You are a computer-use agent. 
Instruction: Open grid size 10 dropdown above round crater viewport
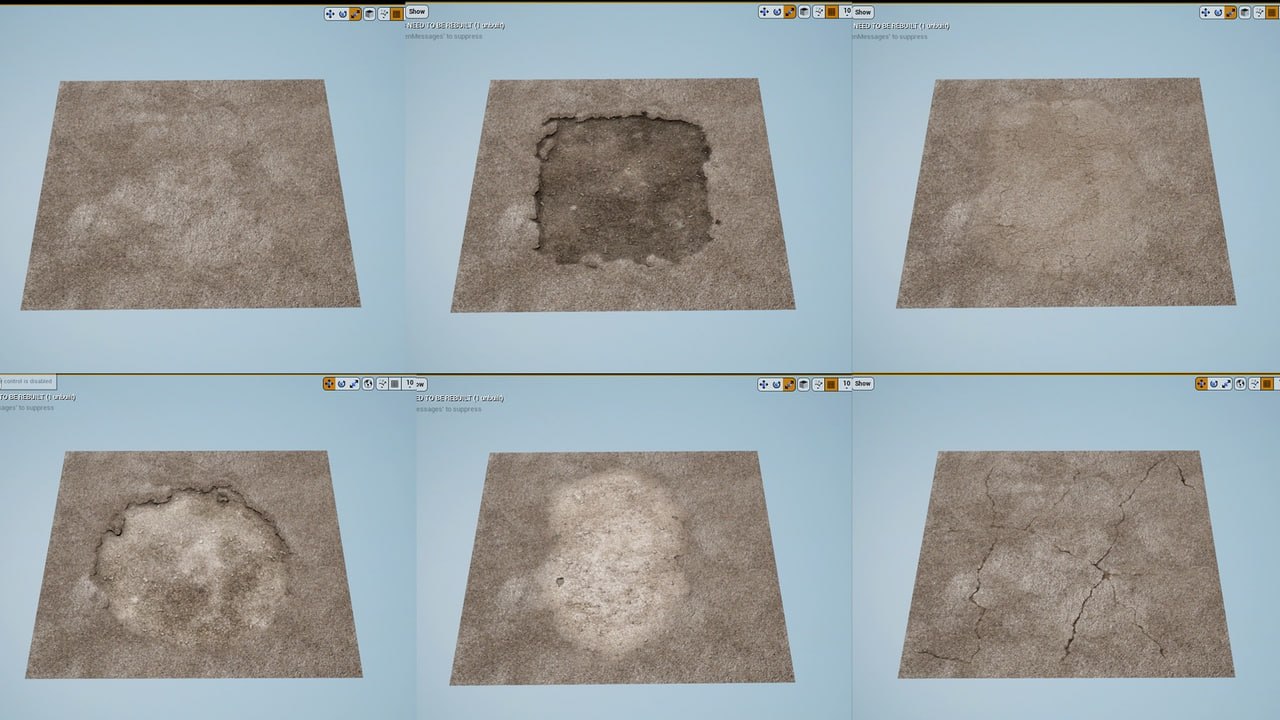[x=410, y=383]
